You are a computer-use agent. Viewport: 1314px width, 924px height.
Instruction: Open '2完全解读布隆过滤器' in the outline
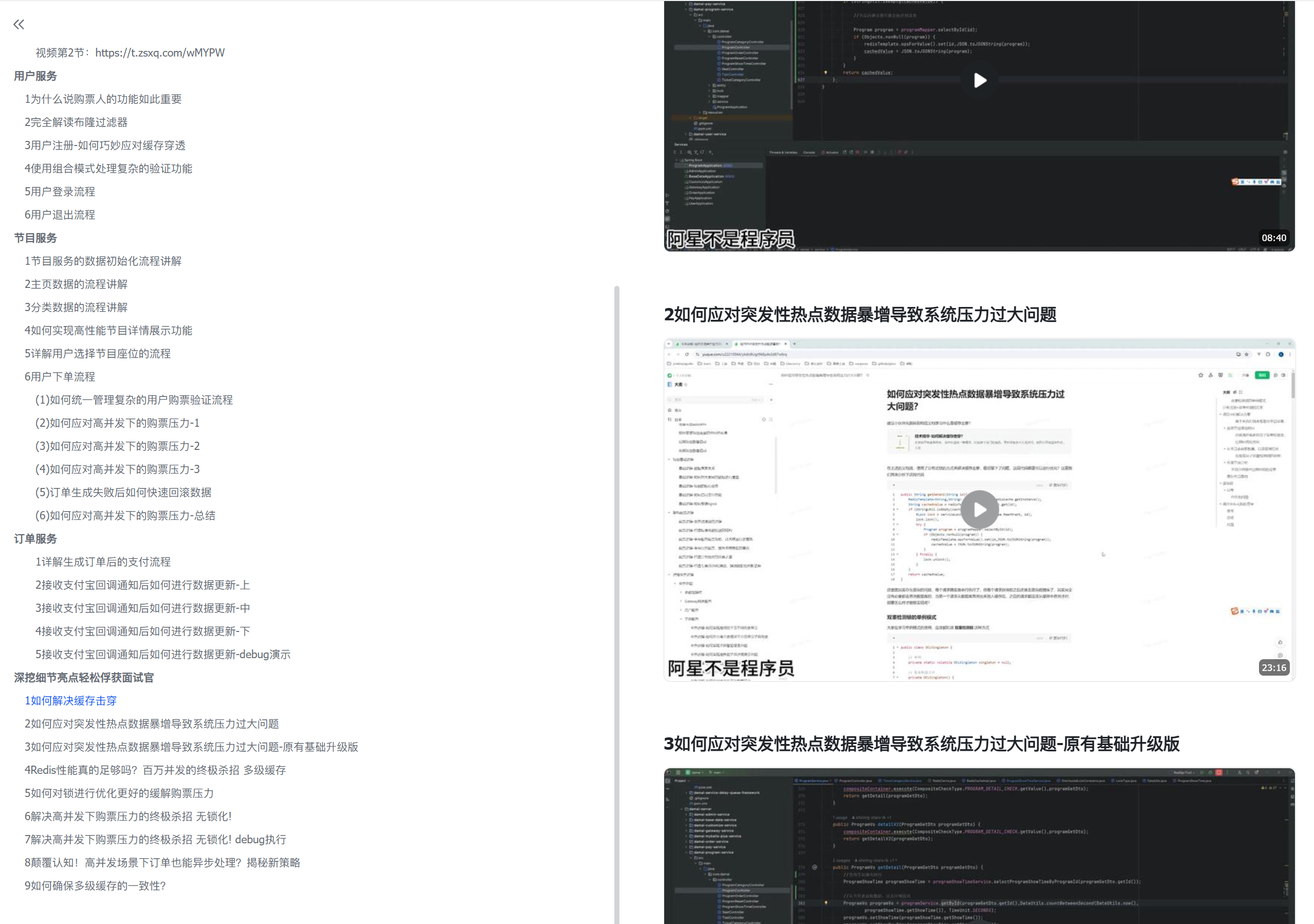click(x=76, y=122)
